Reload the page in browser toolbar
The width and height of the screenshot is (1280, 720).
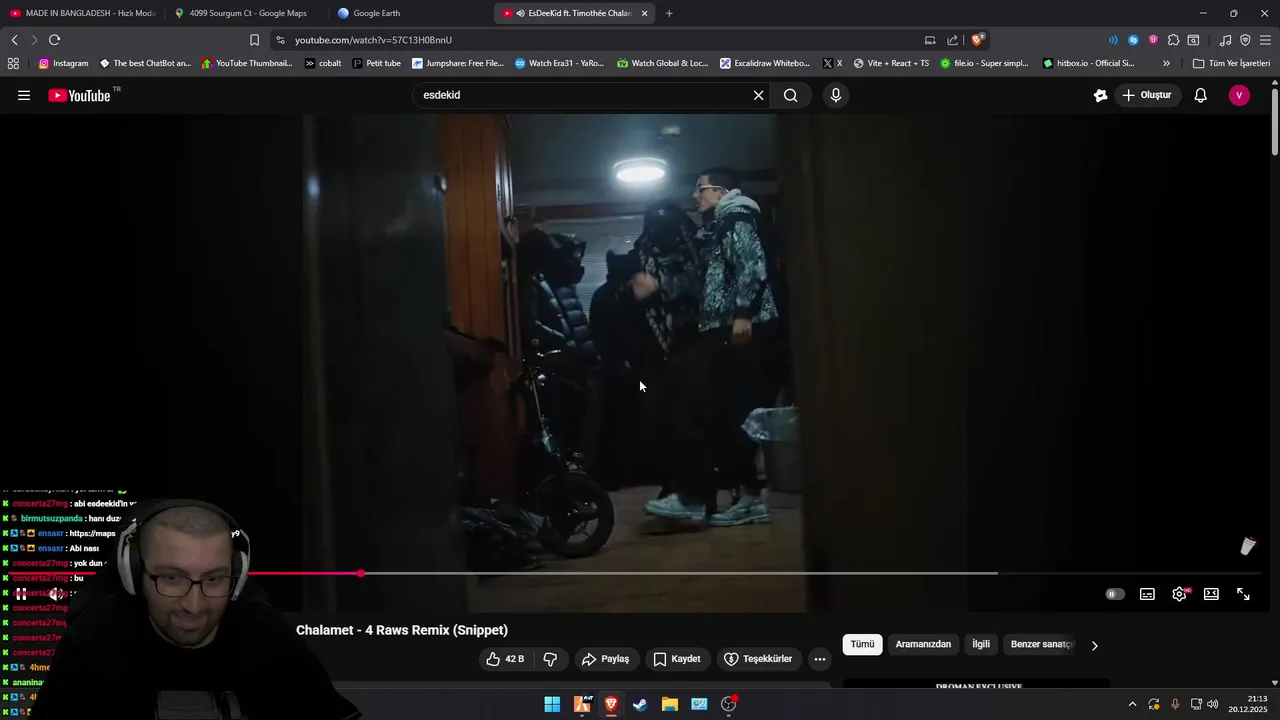coord(54,40)
